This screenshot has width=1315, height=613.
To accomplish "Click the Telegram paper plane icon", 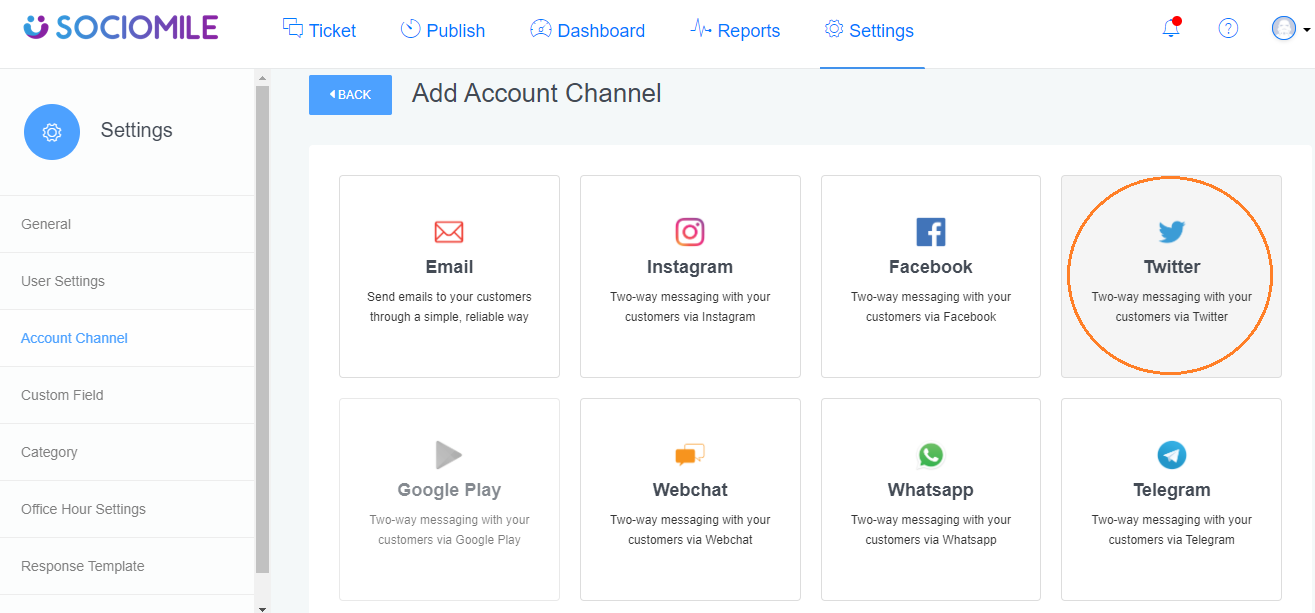I will (x=1171, y=455).
